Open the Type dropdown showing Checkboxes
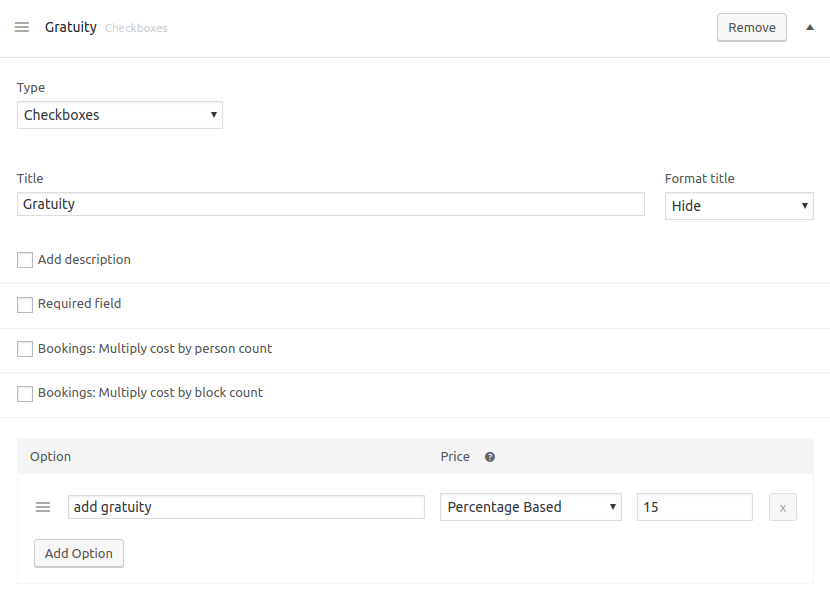Image resolution: width=830 pixels, height=601 pixels. pos(119,115)
